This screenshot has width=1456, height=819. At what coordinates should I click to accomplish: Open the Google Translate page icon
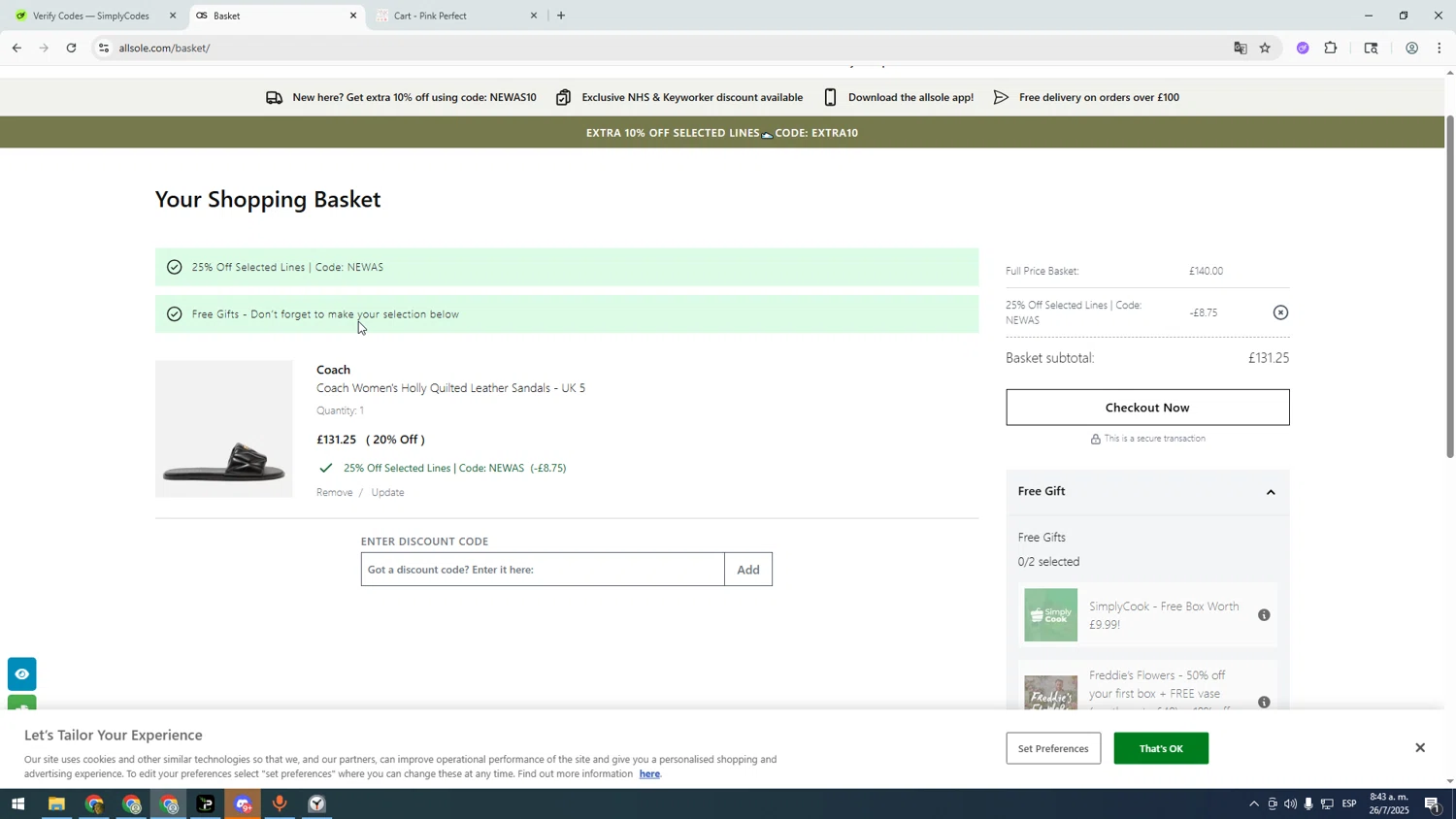pyautogui.click(x=1241, y=48)
